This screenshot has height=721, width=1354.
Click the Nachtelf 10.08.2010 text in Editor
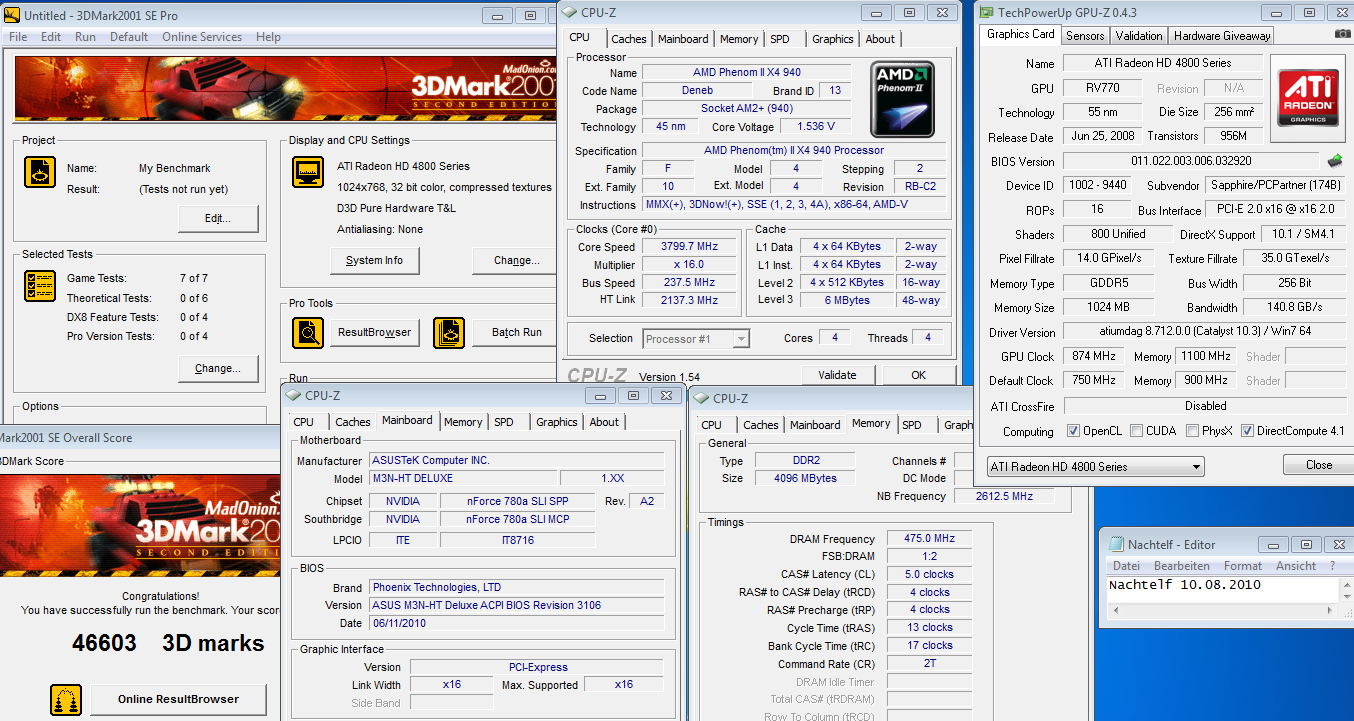[1185, 585]
